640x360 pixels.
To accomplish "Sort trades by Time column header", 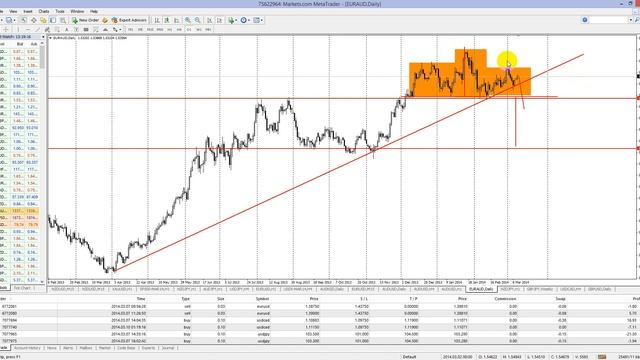I will pos(141,299).
